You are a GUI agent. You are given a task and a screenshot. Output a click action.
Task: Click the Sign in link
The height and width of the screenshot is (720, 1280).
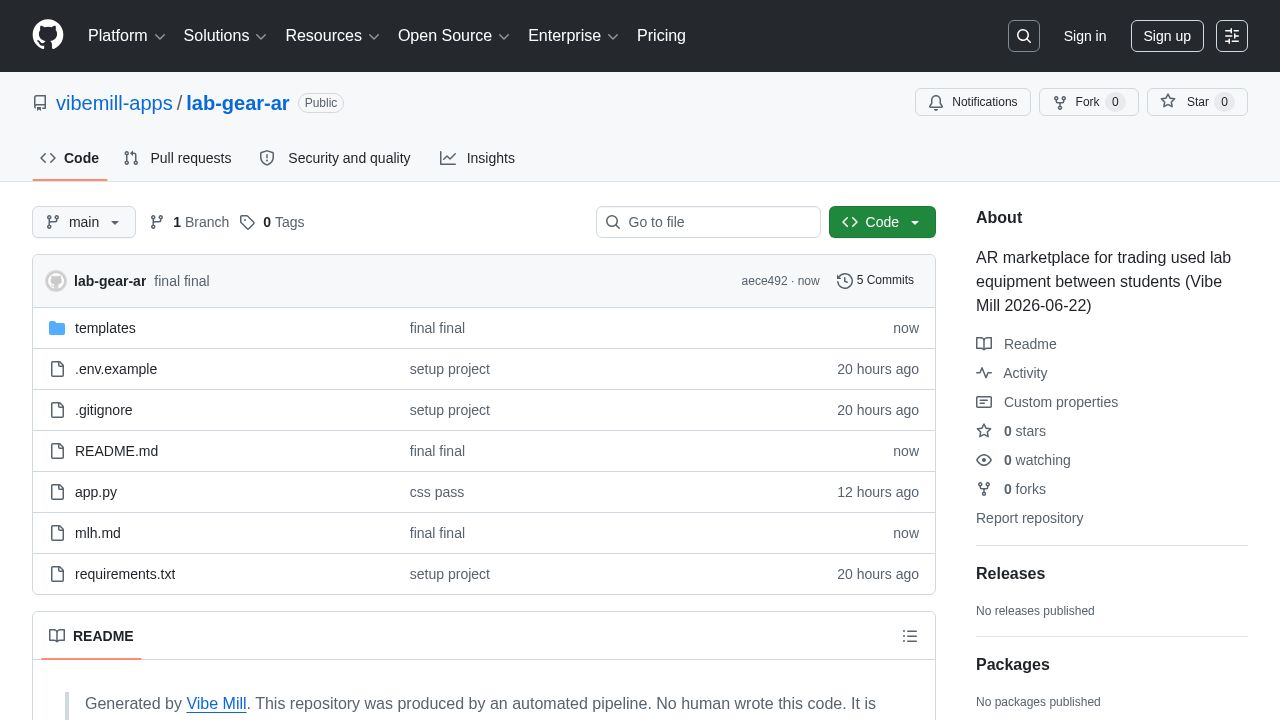click(1085, 36)
